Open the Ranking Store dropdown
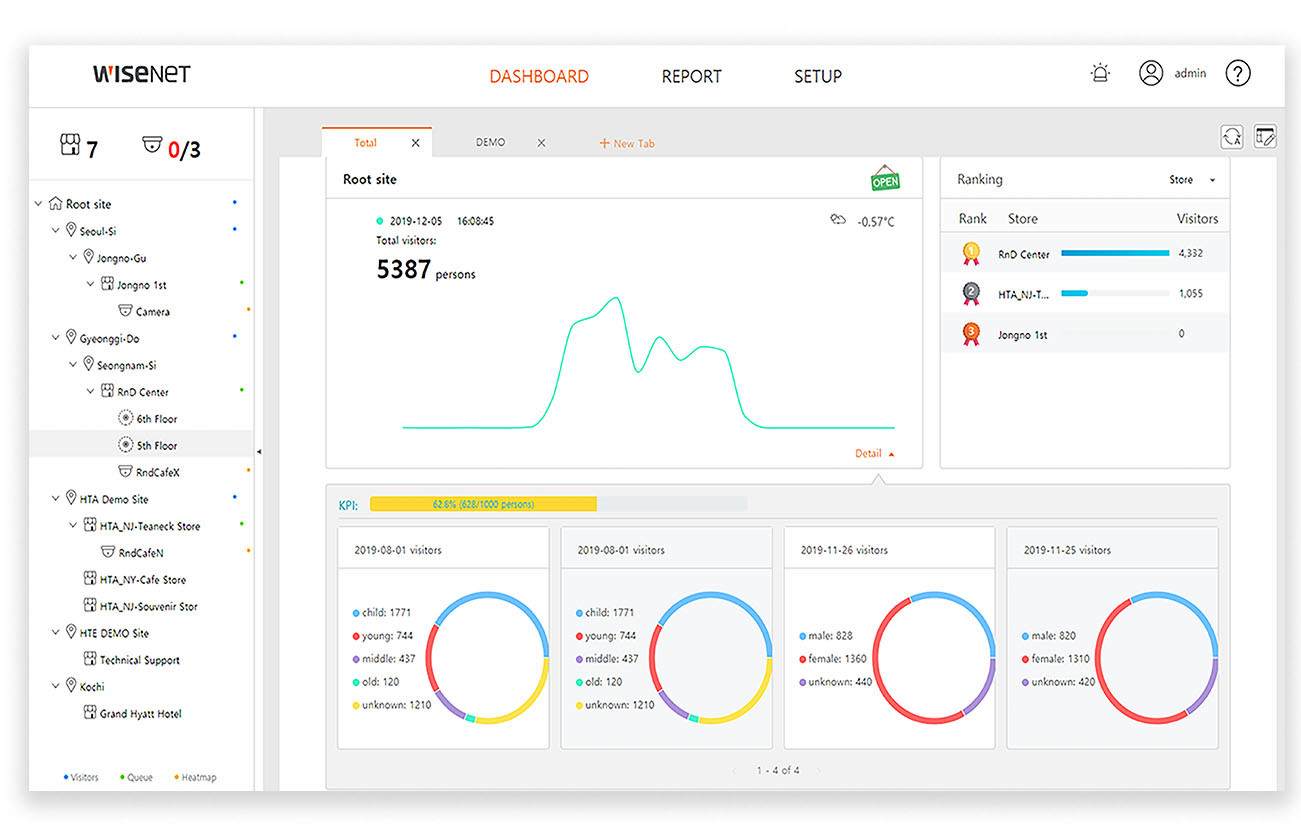The width and height of the screenshot is (1301, 836). pyautogui.click(x=1192, y=180)
